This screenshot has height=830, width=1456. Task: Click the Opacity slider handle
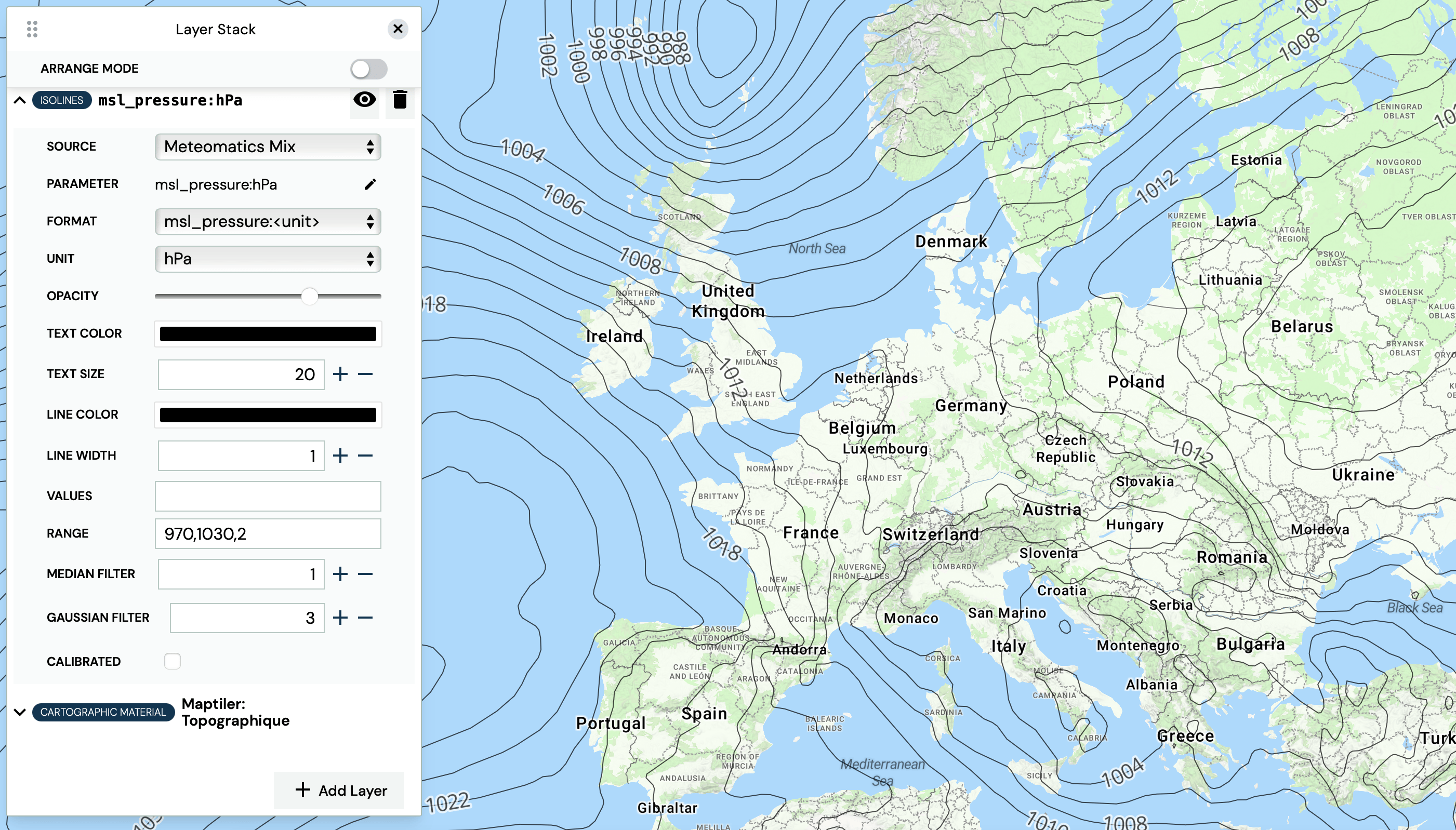point(309,297)
